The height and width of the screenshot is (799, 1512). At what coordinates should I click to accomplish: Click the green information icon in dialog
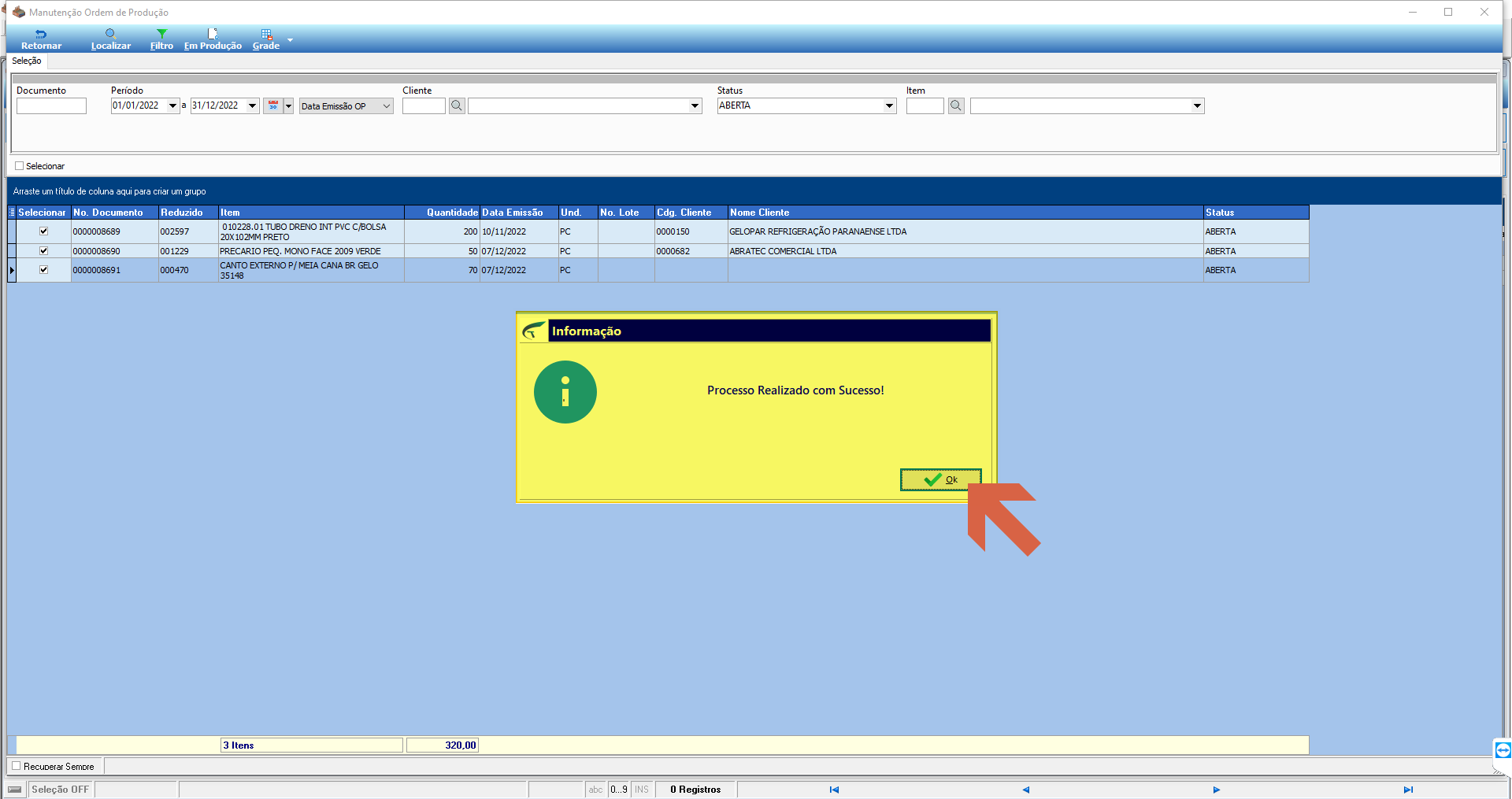565,392
